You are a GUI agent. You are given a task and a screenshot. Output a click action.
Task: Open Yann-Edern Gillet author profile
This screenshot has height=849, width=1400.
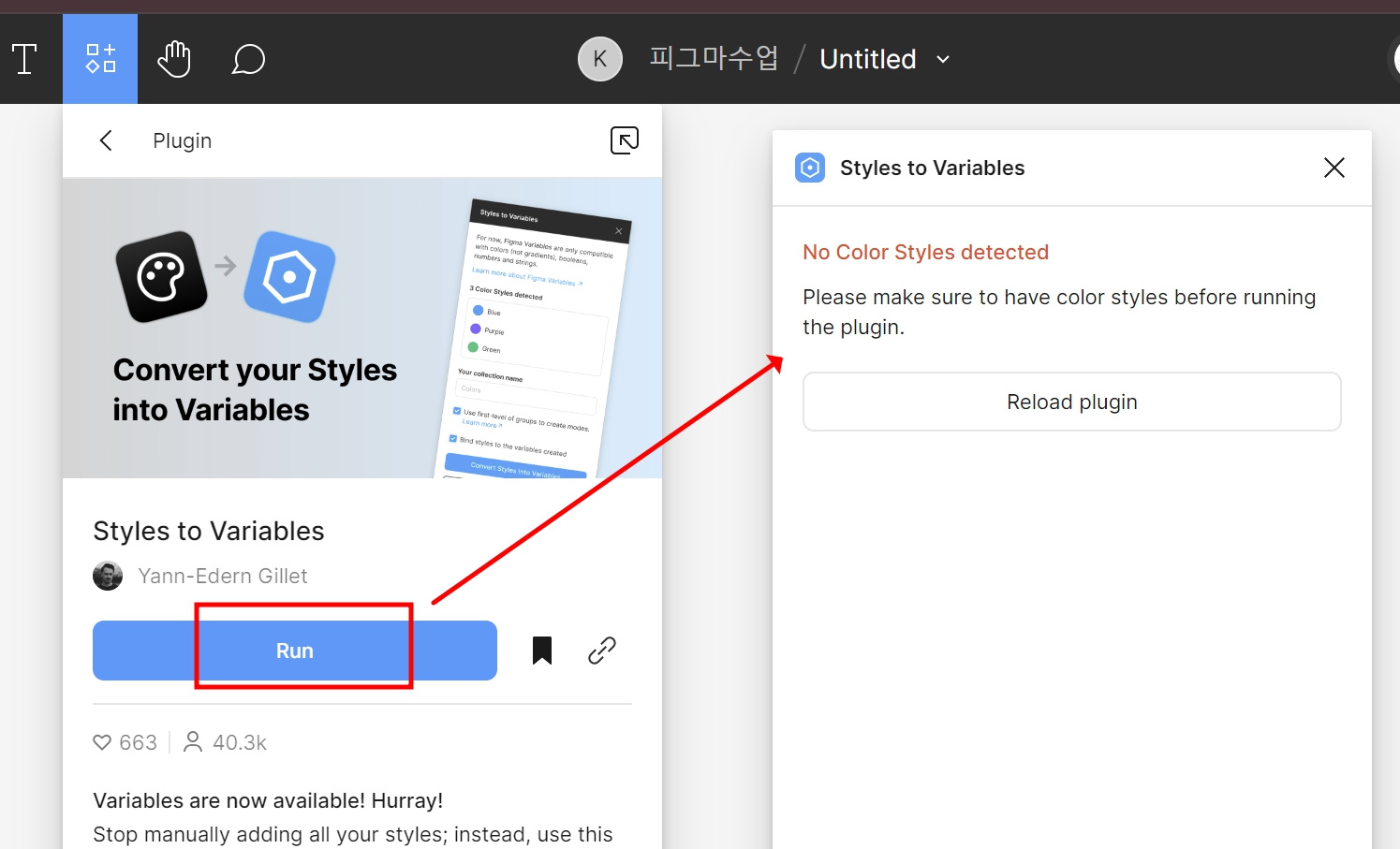(223, 576)
